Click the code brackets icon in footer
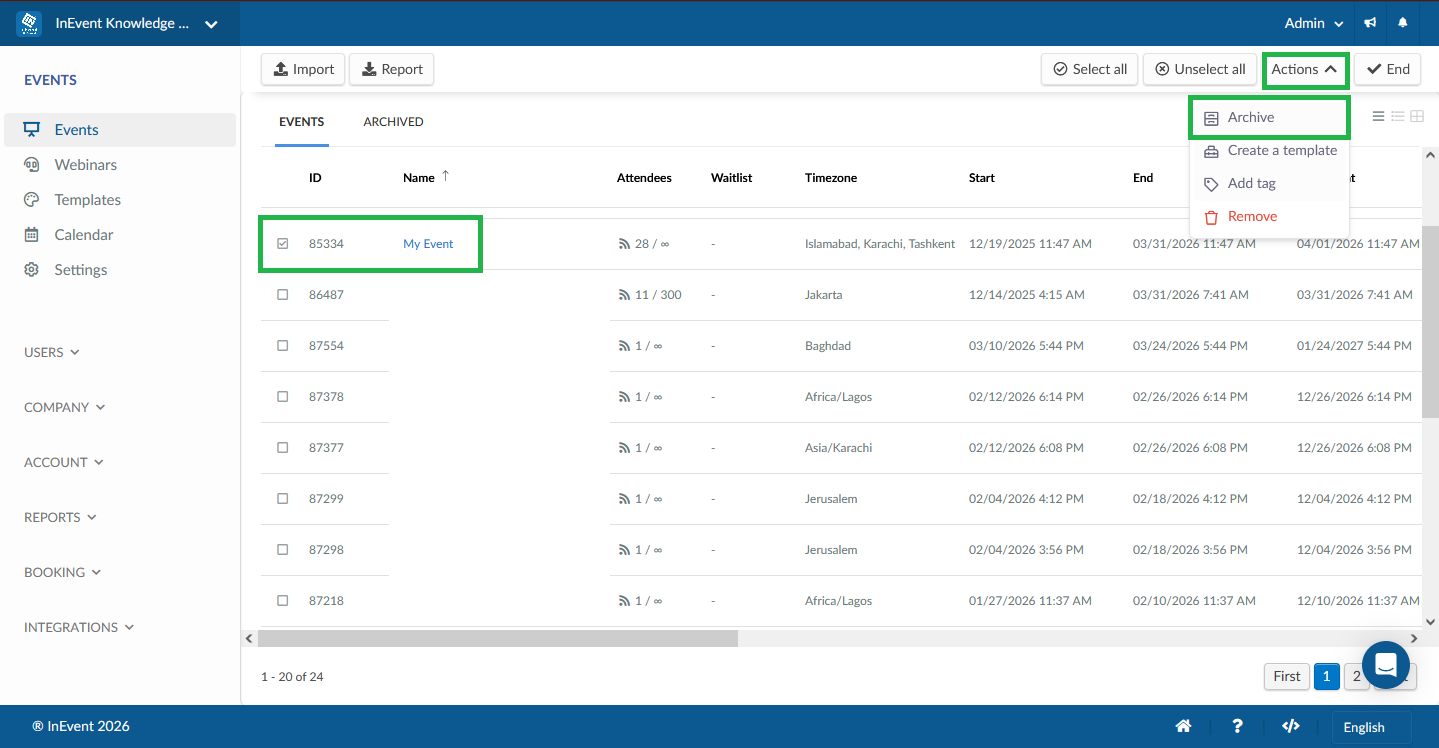This screenshot has width=1439, height=748. [x=1291, y=726]
